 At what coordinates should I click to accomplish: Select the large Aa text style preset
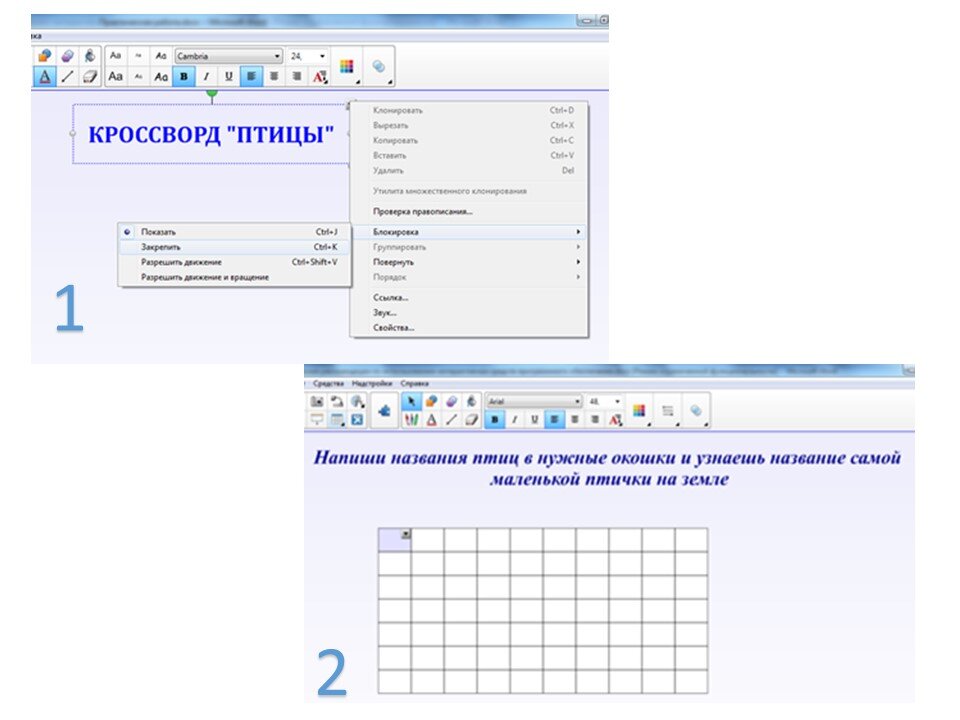[116, 77]
